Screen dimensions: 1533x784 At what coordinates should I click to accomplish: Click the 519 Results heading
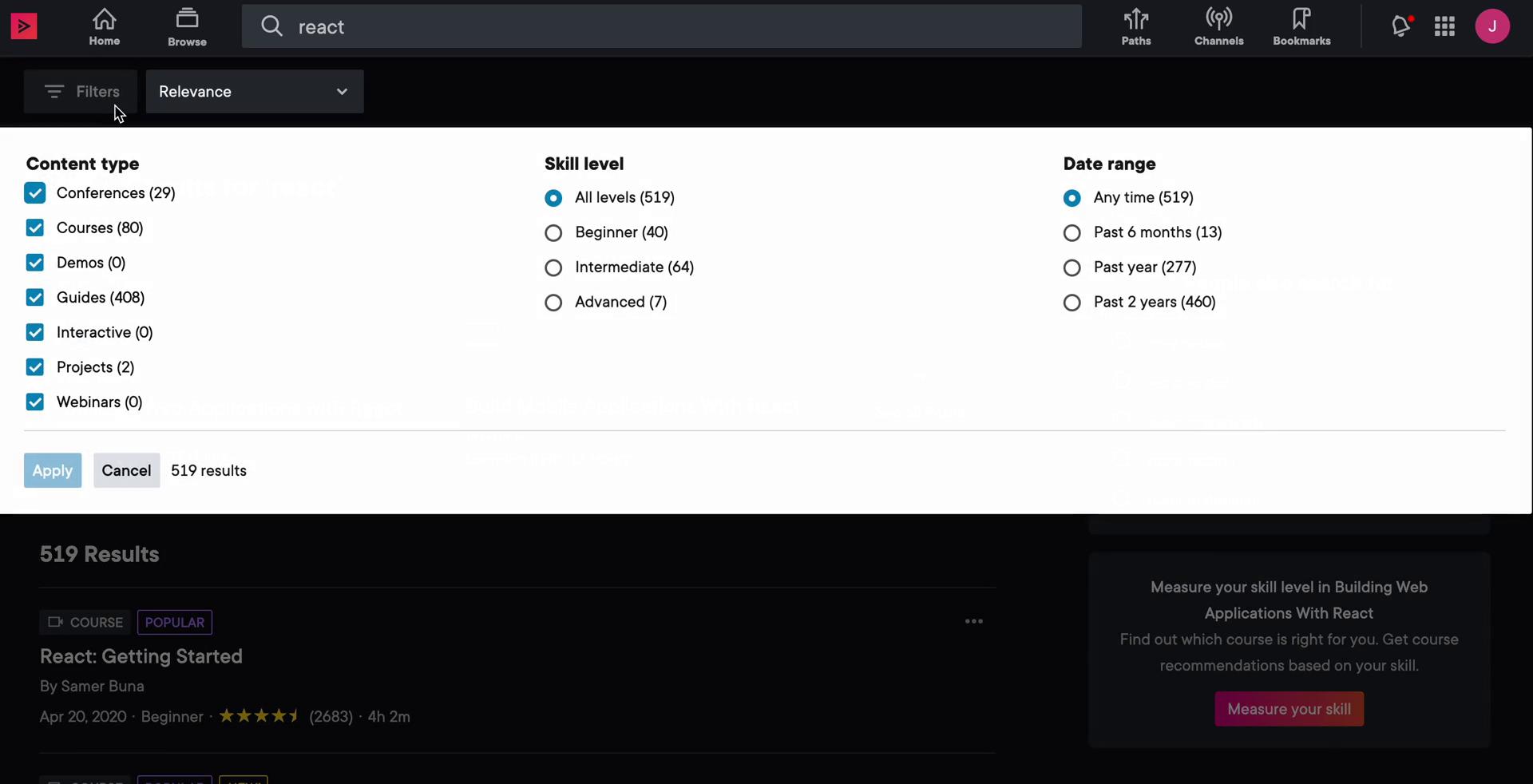pyautogui.click(x=100, y=555)
